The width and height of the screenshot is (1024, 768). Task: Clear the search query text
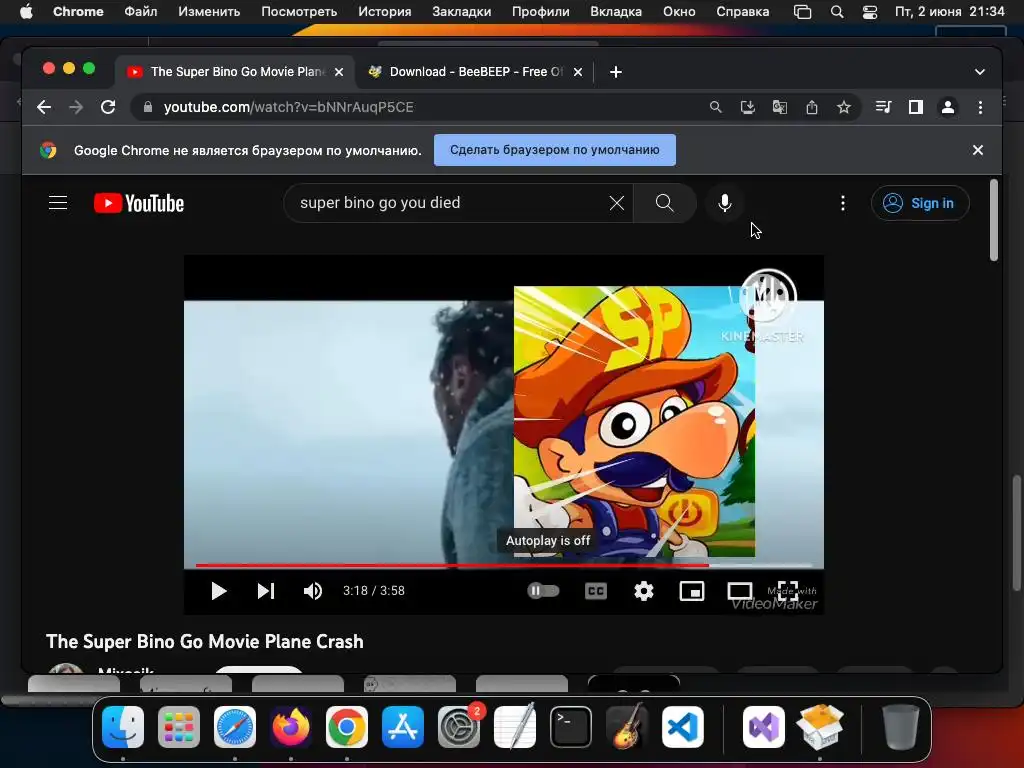(616, 203)
